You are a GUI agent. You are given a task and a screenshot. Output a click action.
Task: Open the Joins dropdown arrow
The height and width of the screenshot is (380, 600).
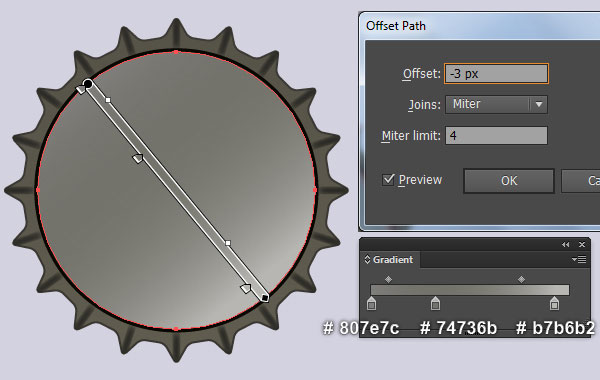[539, 104]
